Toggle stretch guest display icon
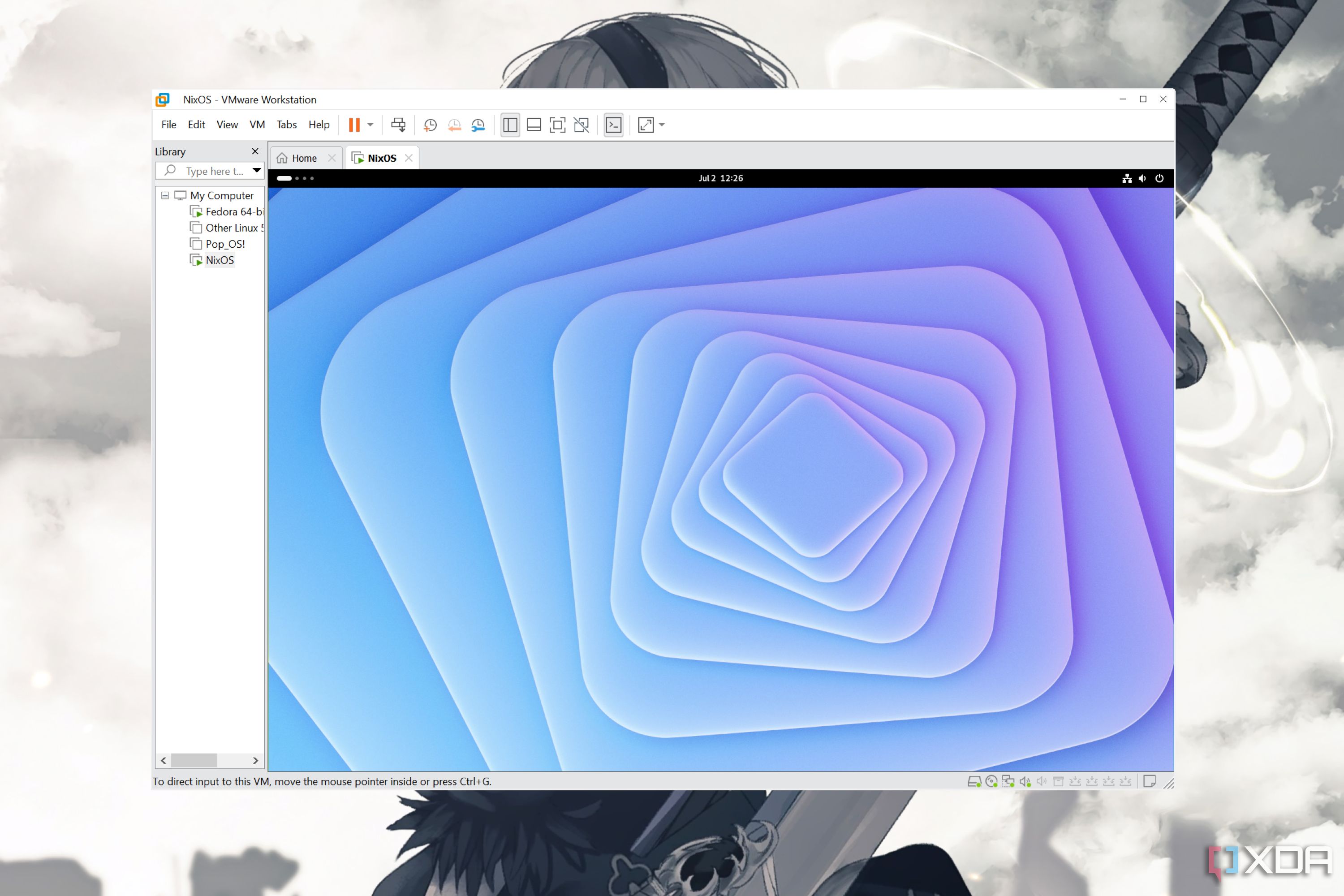The height and width of the screenshot is (896, 1344). 647,124
